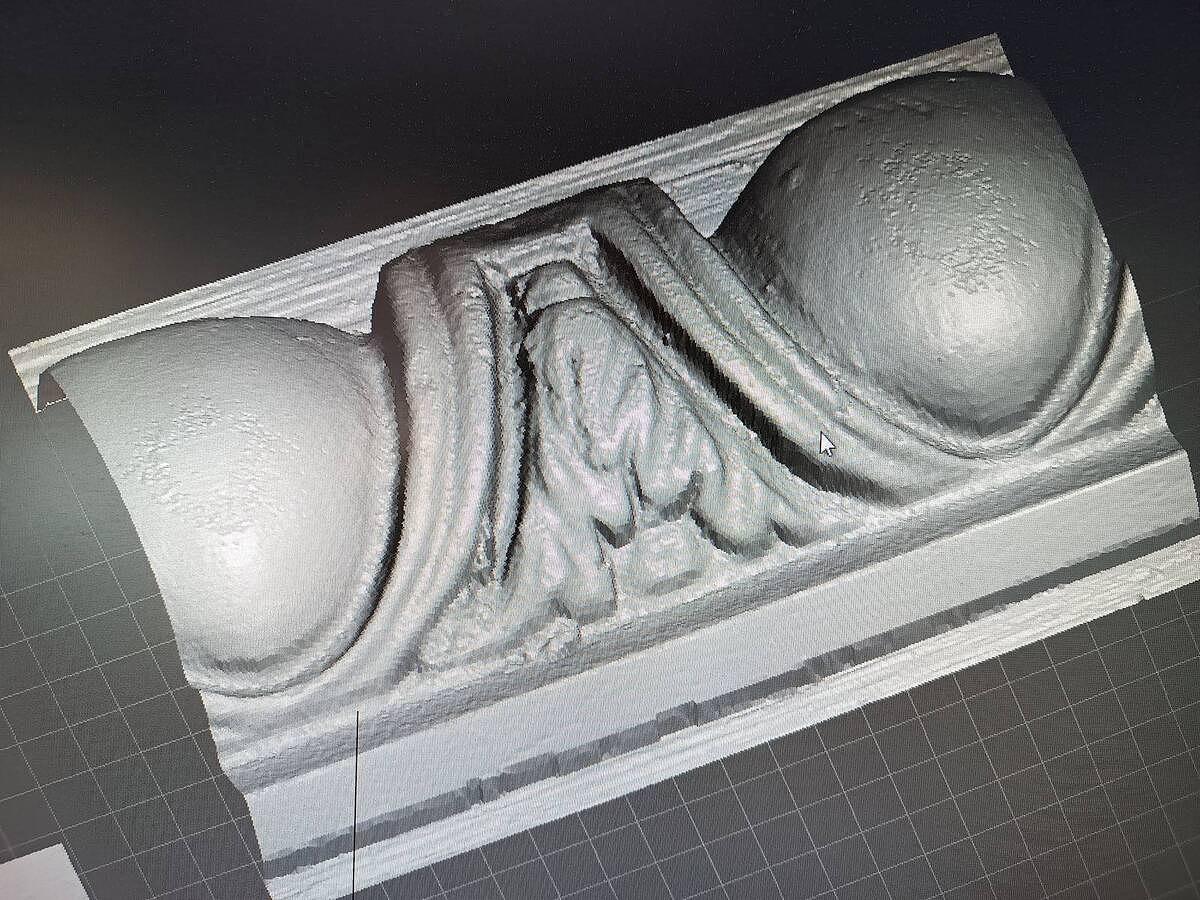Image resolution: width=1200 pixels, height=900 pixels.
Task: Click the dark groove right of the central carving
Action: 740,400
